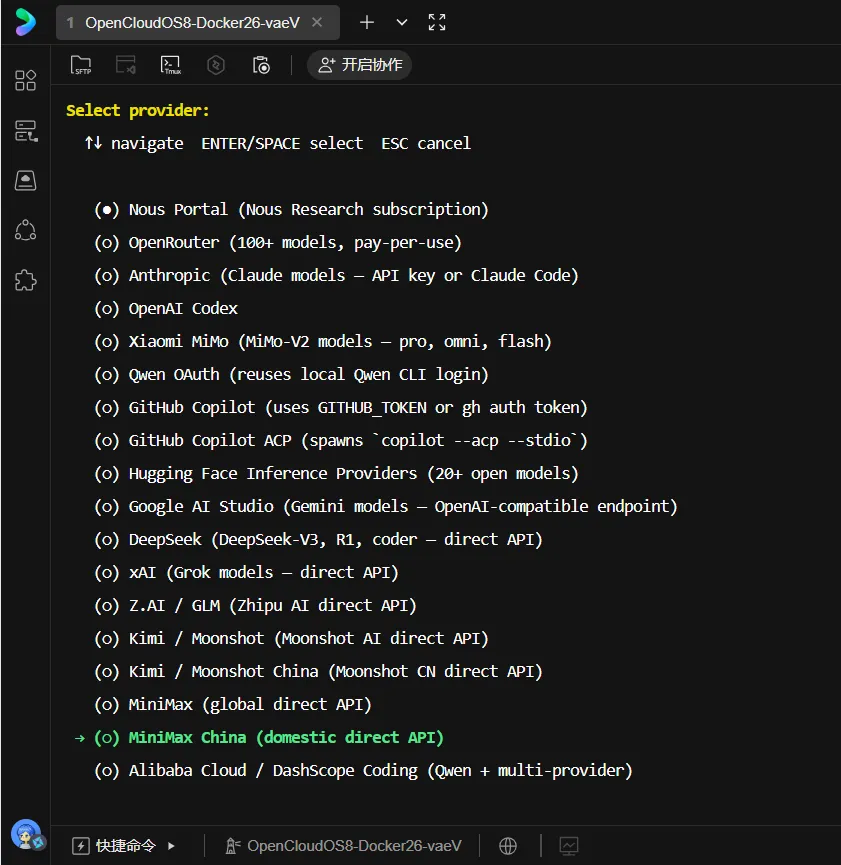Click the app logo in top-left corner

click(x=25, y=22)
